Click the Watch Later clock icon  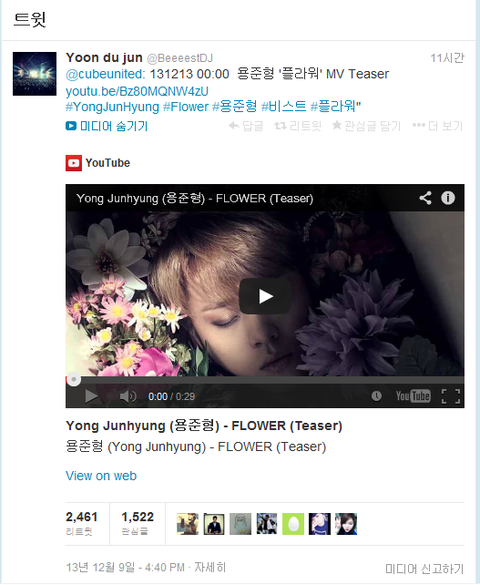pos(376,396)
